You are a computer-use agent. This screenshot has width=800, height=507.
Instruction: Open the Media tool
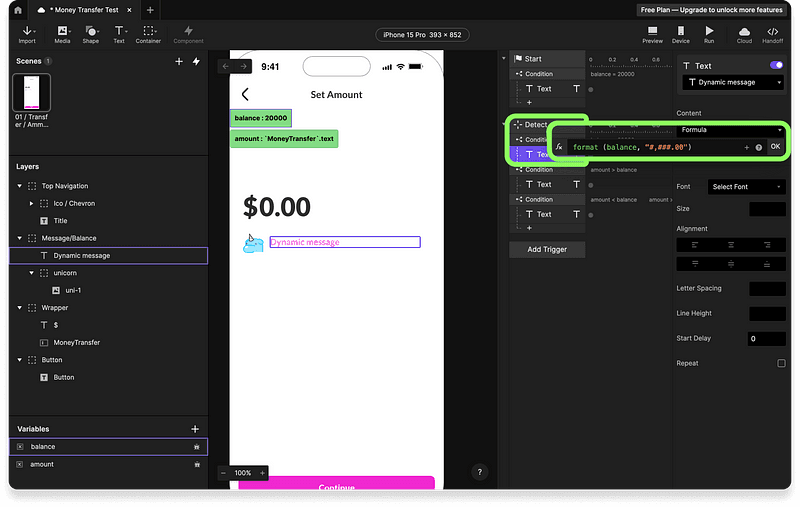point(62,34)
